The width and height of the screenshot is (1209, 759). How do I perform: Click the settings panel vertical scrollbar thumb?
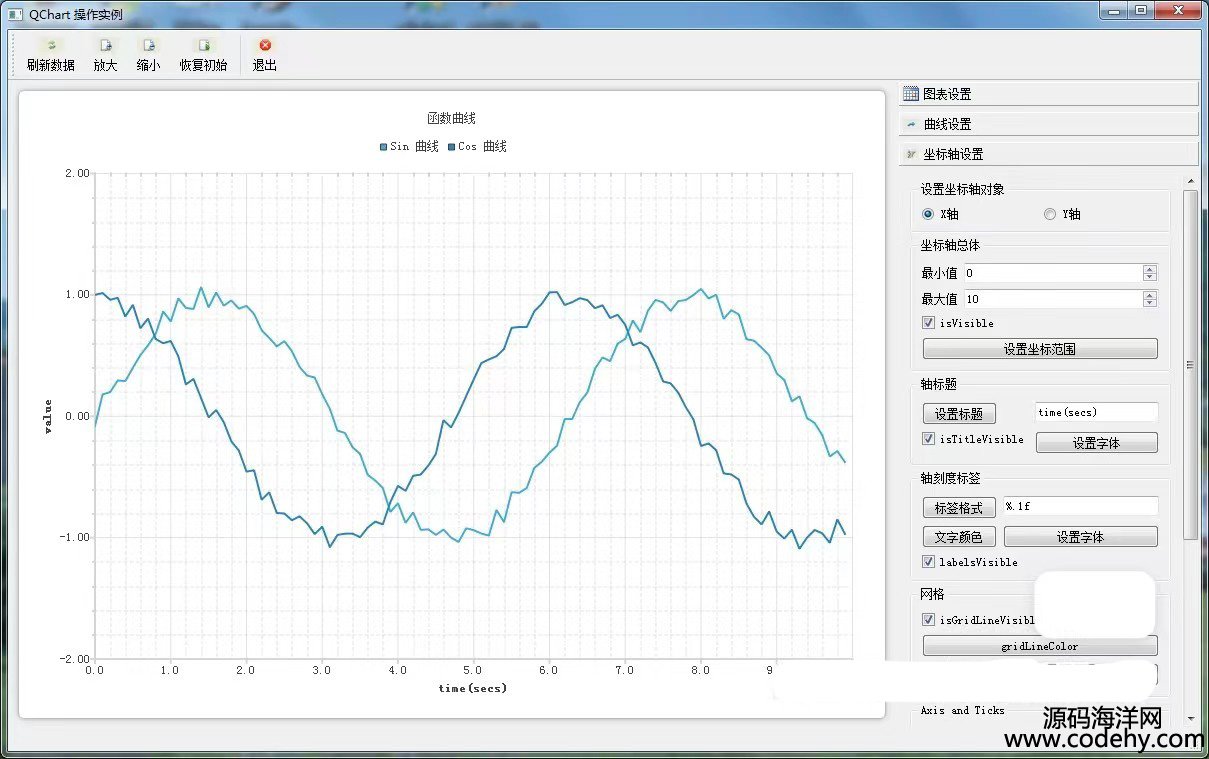1190,365
